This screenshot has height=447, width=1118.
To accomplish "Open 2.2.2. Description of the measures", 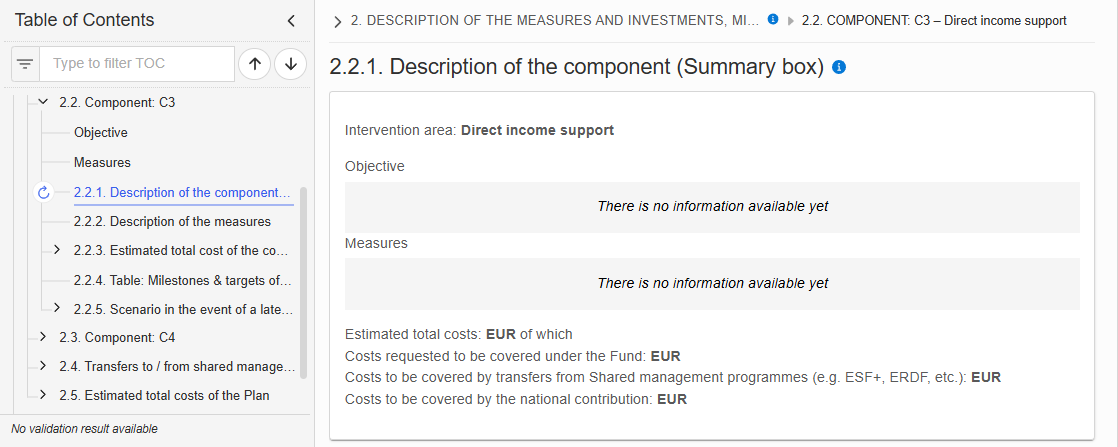I will pos(172,222).
